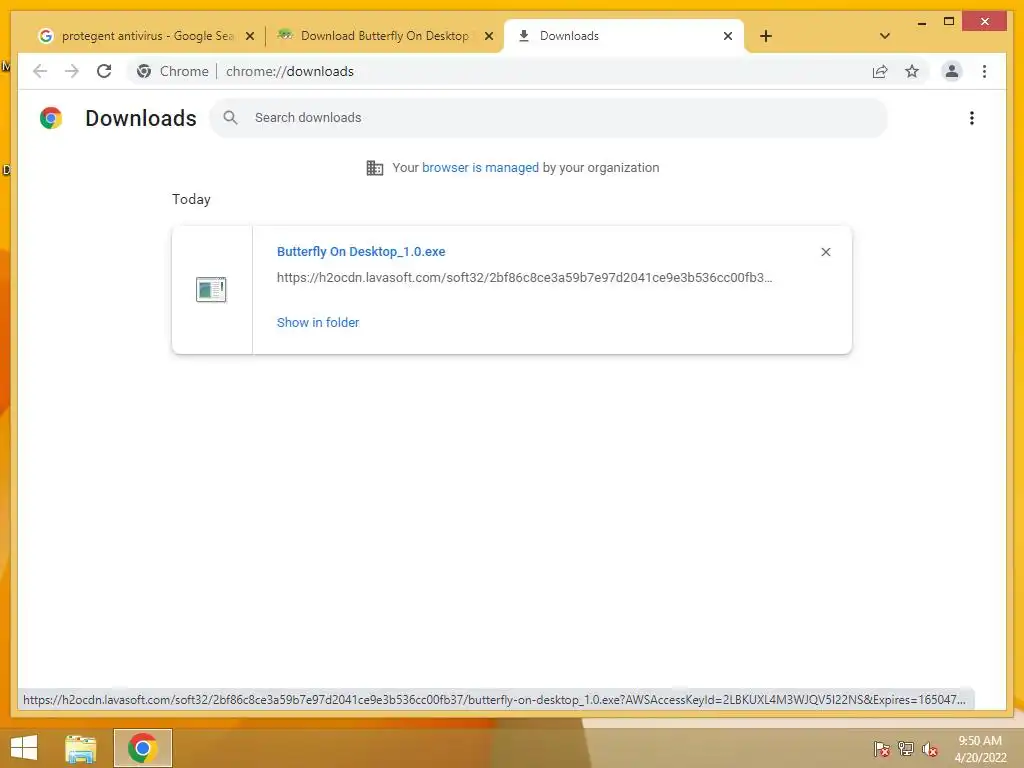Expand the tab search chevron
The width and height of the screenshot is (1024, 768).
pyautogui.click(x=885, y=36)
